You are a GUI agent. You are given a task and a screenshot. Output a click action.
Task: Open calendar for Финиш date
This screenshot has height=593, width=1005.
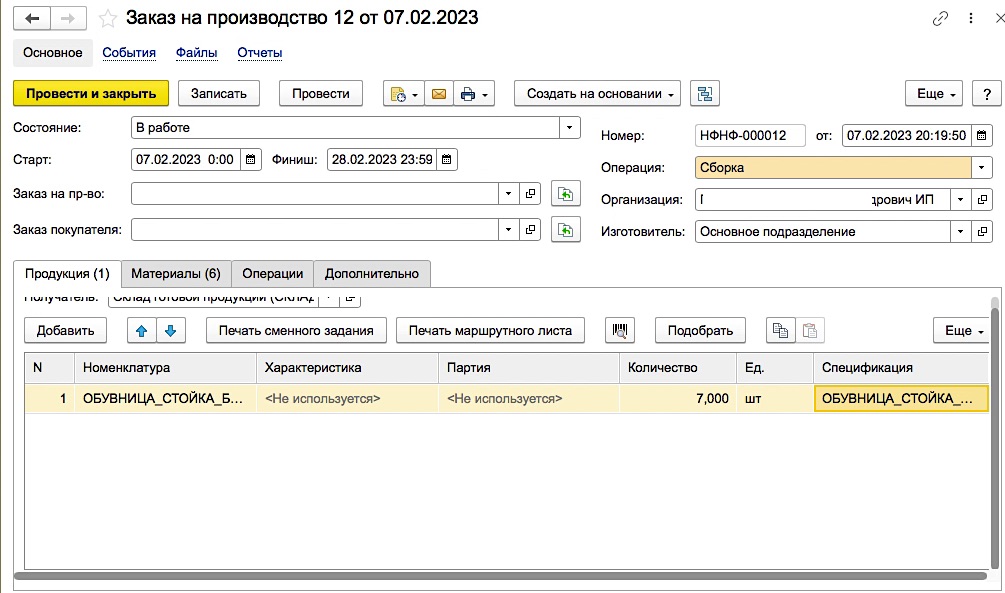click(x=447, y=159)
